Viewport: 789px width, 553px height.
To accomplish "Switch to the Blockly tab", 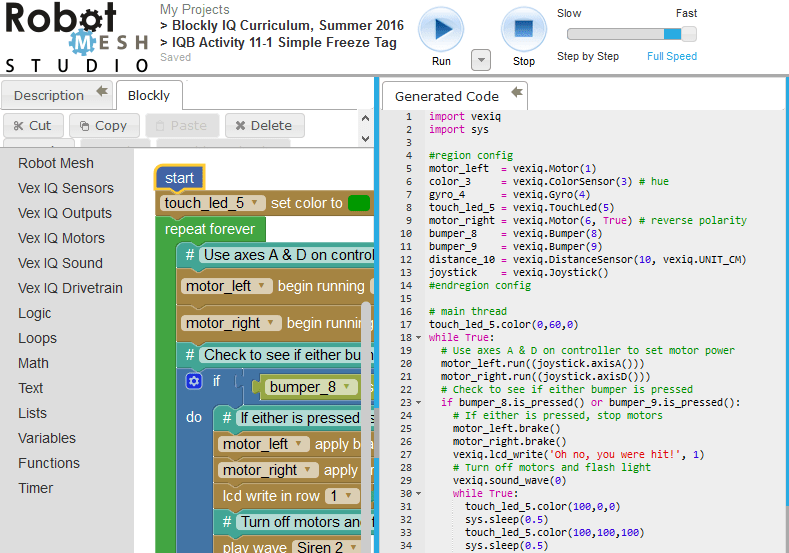I will pos(149,95).
